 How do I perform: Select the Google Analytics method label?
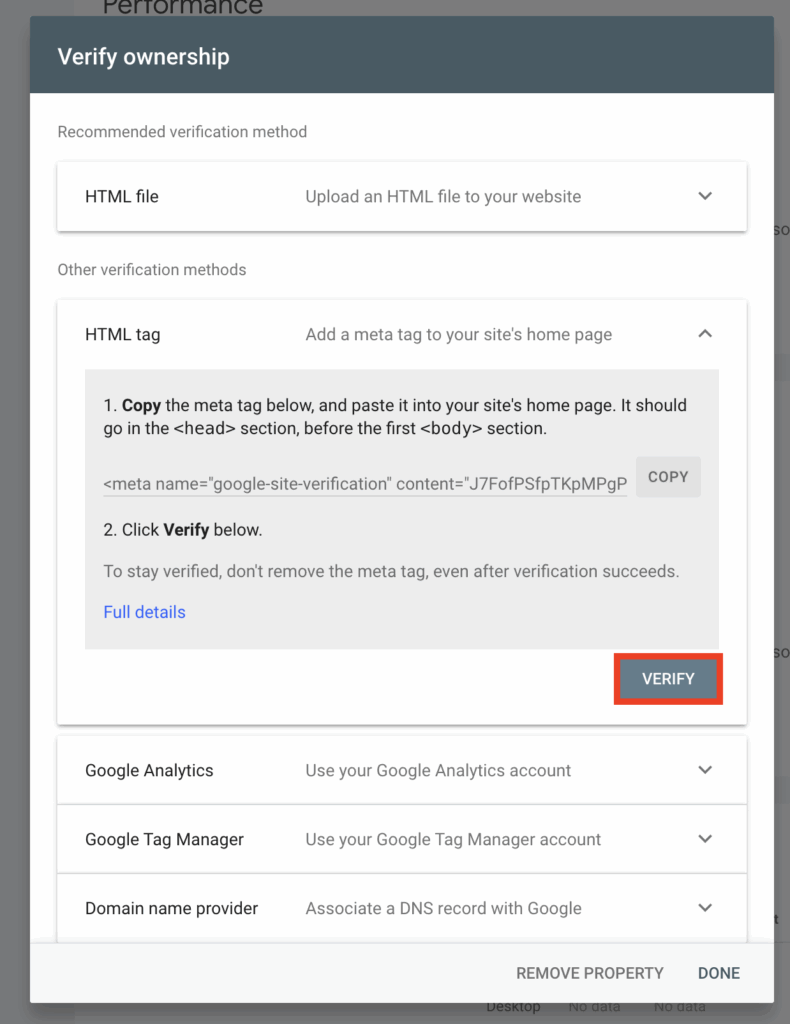(x=149, y=771)
